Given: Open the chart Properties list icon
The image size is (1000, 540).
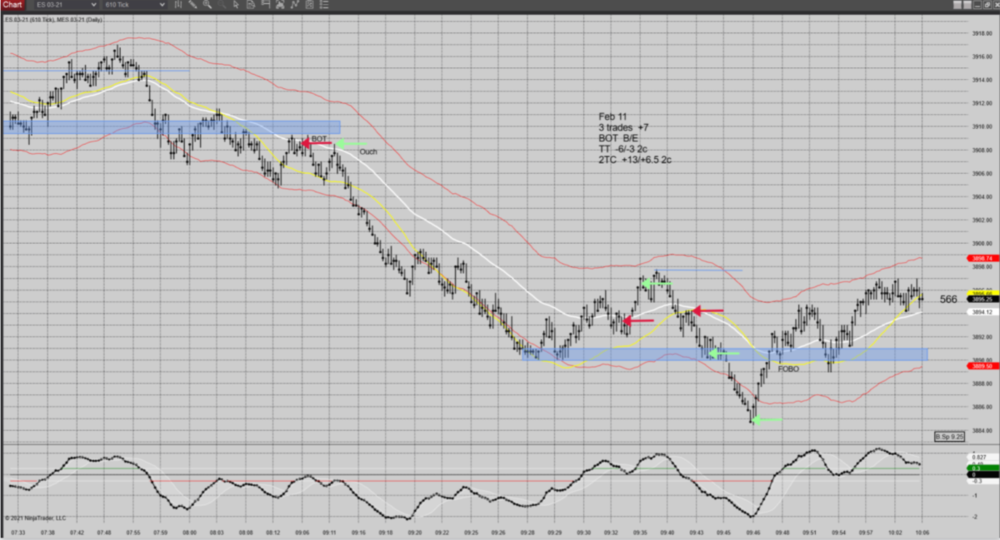Looking at the screenshot, I should [324, 5].
